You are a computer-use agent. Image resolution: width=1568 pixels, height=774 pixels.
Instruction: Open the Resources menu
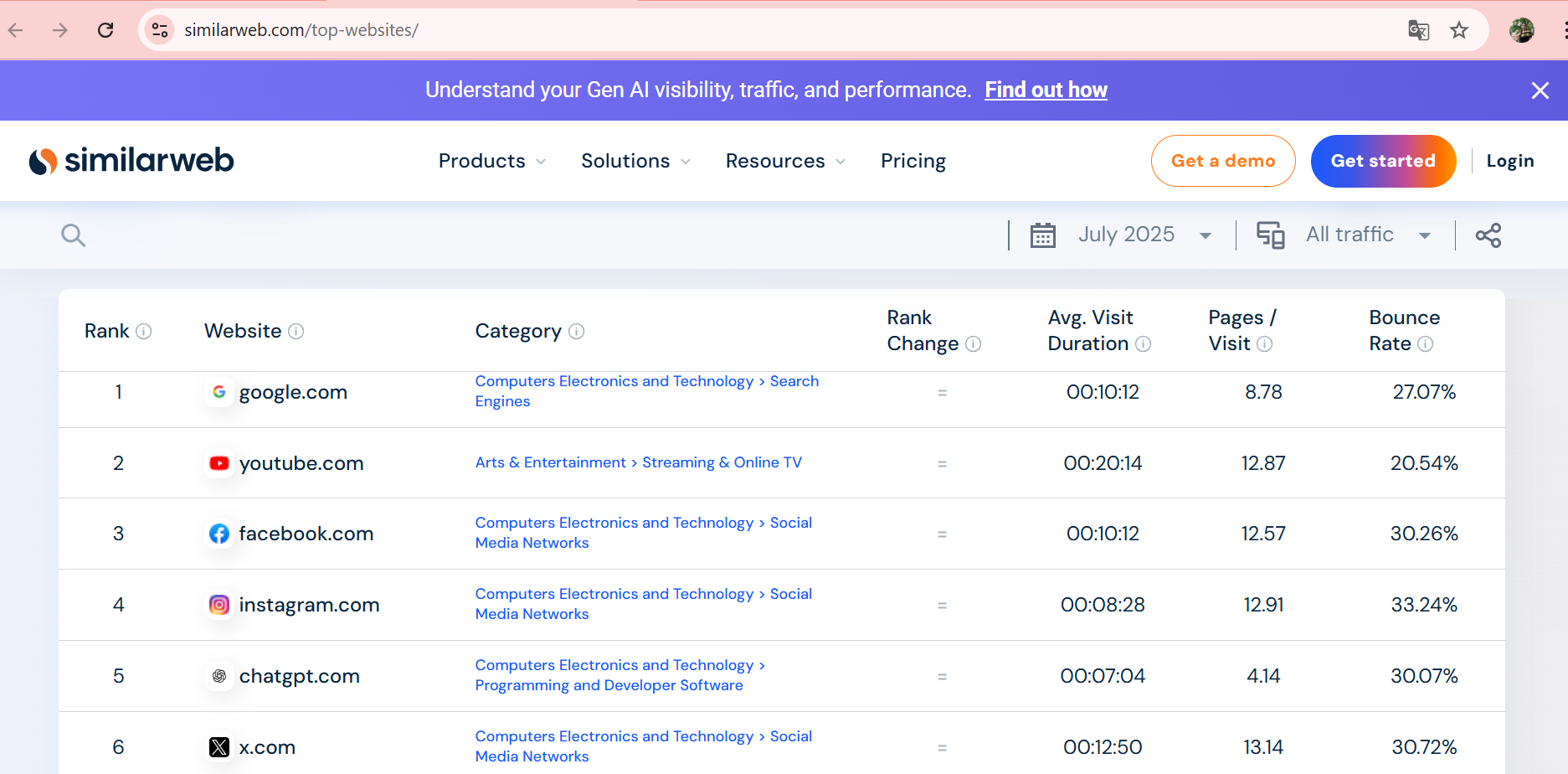click(784, 161)
